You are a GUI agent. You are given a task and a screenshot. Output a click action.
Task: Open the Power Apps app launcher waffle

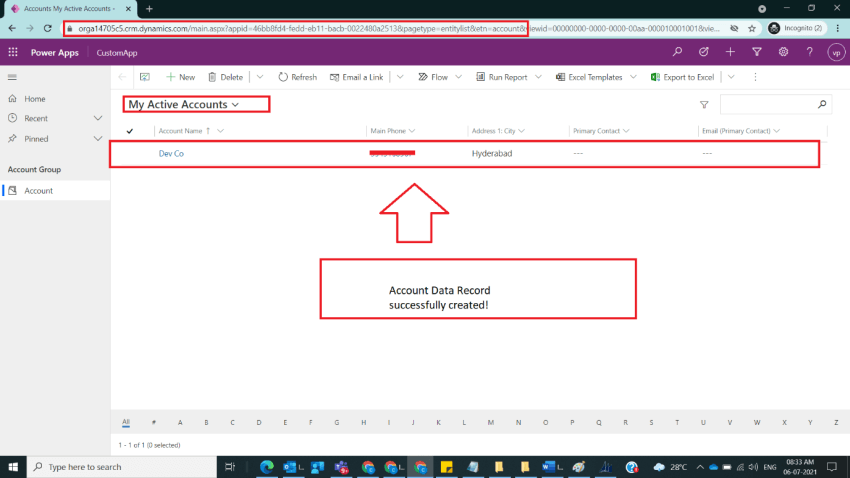coord(13,53)
